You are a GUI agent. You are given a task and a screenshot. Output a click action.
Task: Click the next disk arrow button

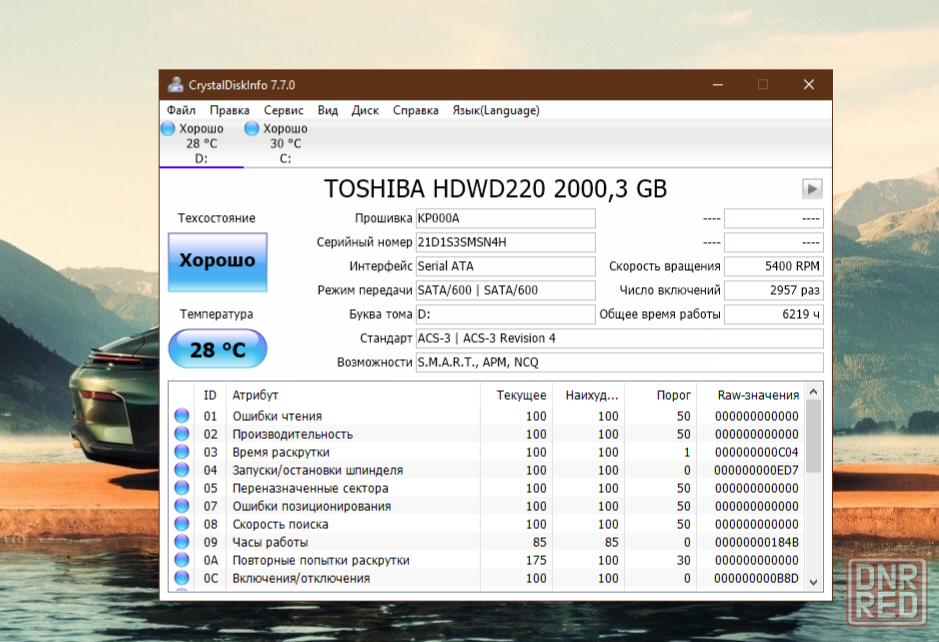pyautogui.click(x=812, y=188)
